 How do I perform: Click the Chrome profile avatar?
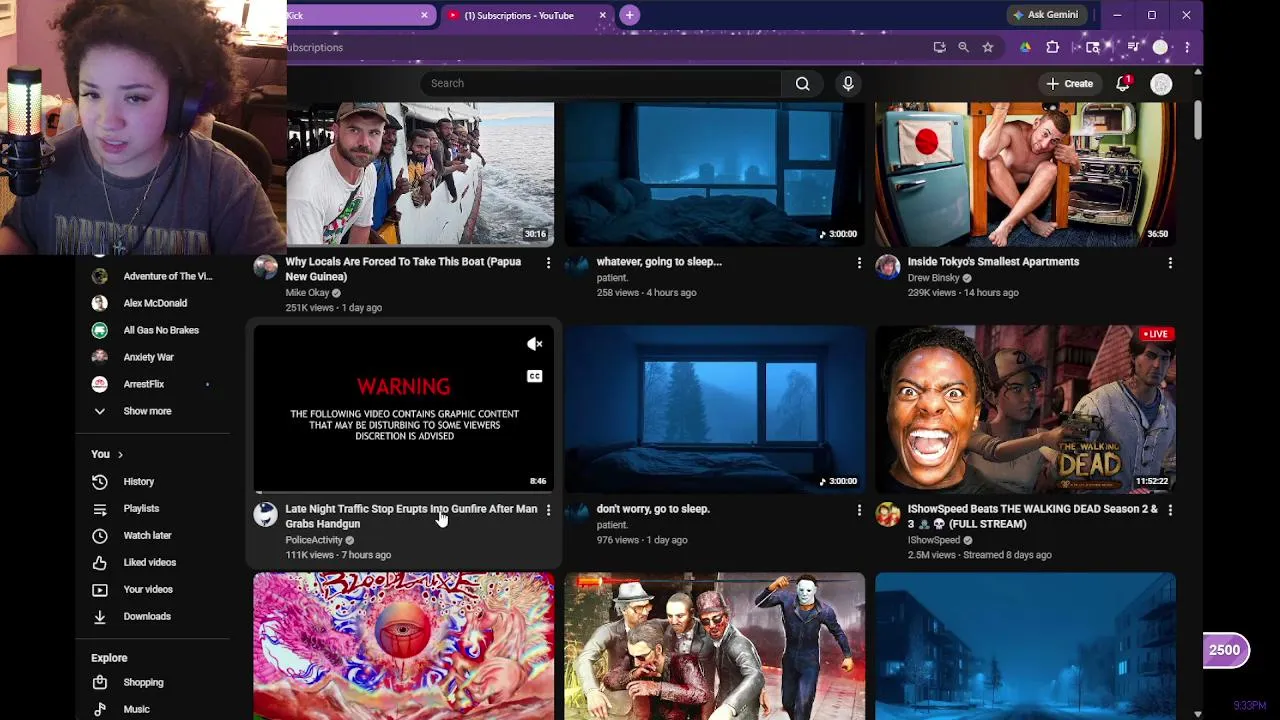click(x=1160, y=47)
